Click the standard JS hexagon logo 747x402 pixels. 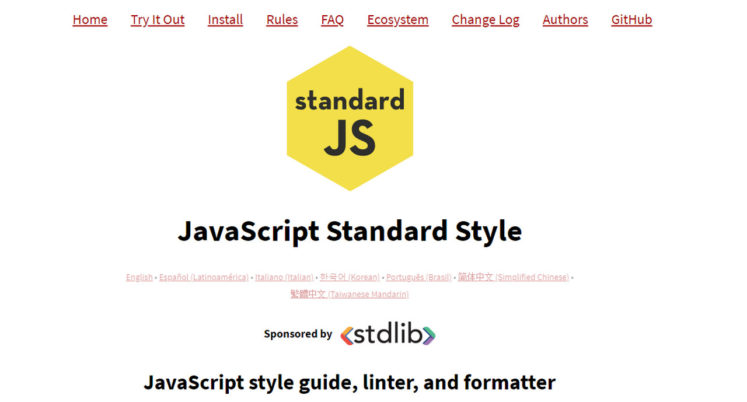coord(349,118)
